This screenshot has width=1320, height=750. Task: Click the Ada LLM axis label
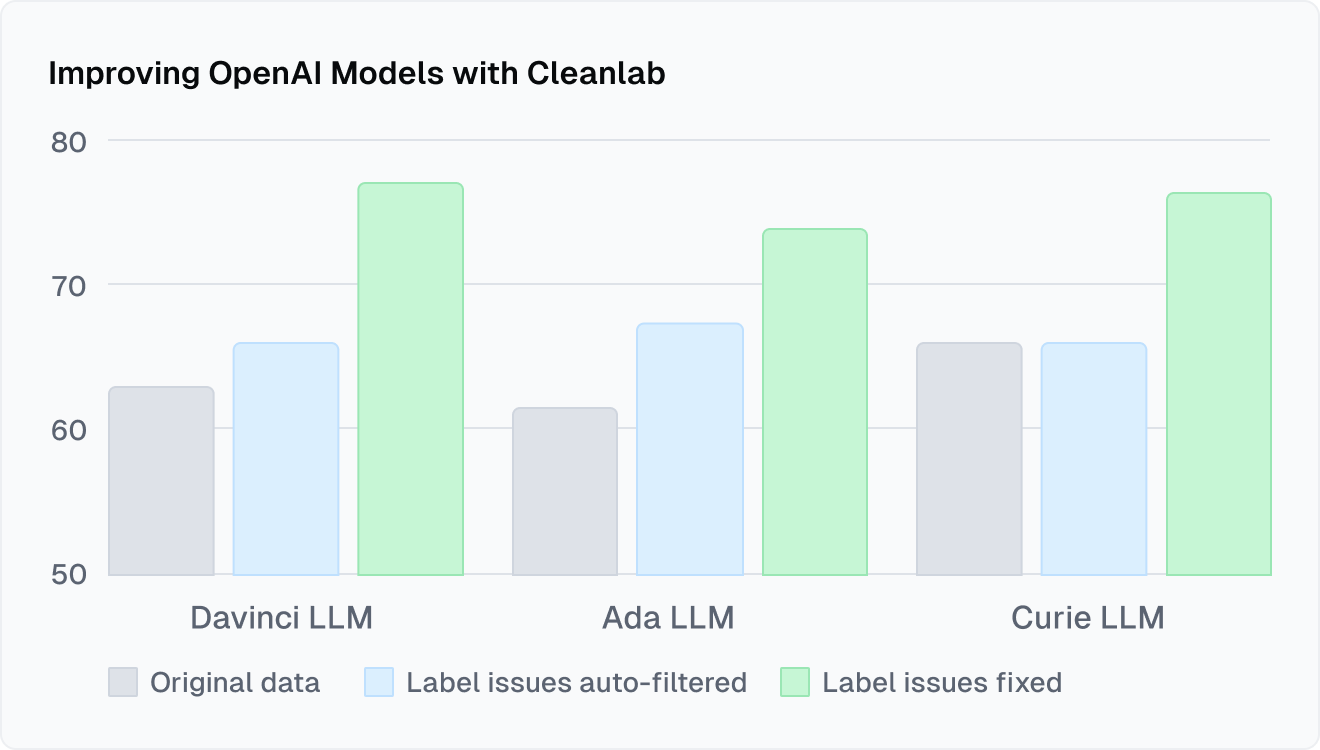point(668,617)
